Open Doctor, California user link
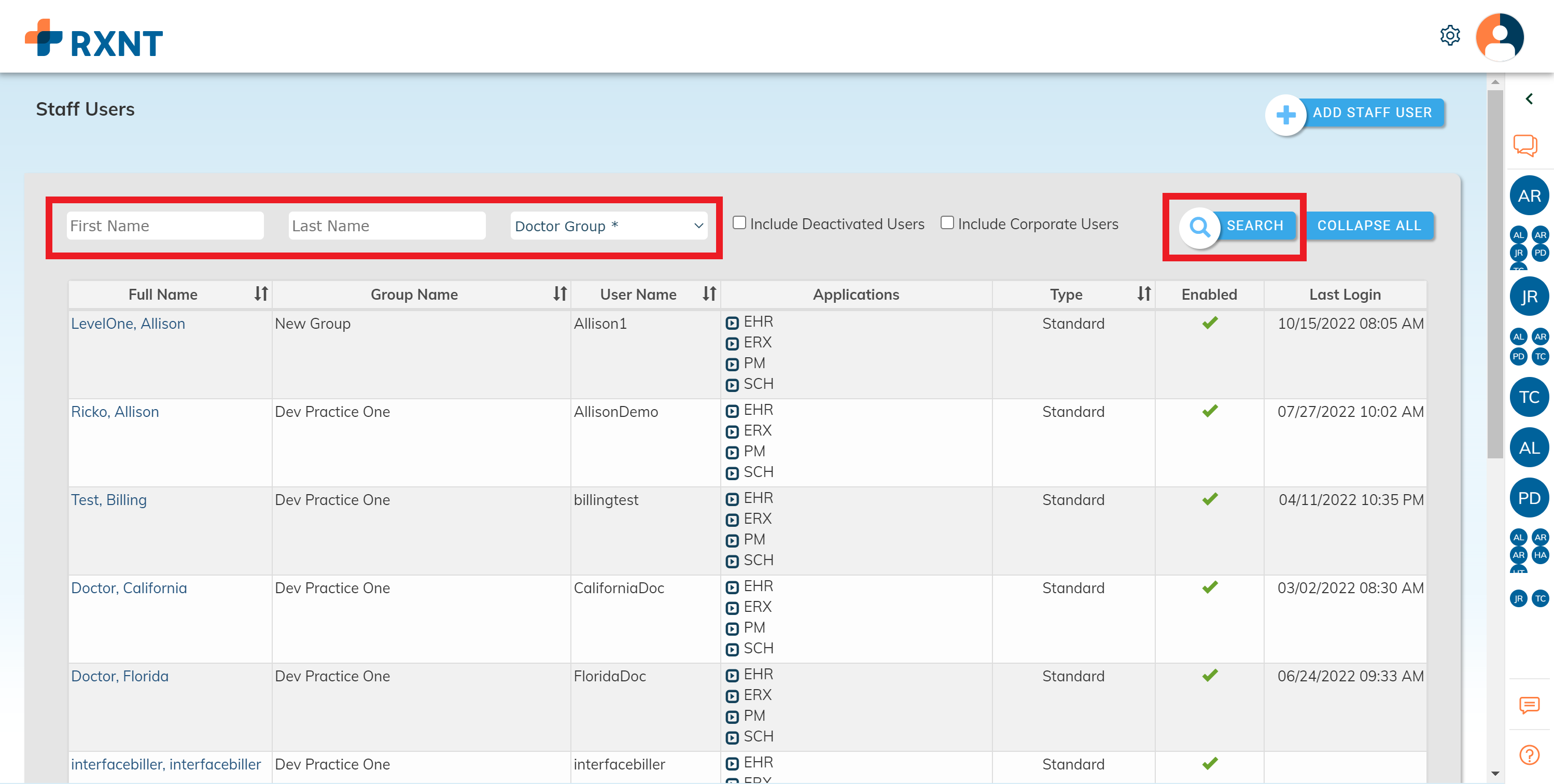The width and height of the screenshot is (1554, 784). tap(129, 587)
